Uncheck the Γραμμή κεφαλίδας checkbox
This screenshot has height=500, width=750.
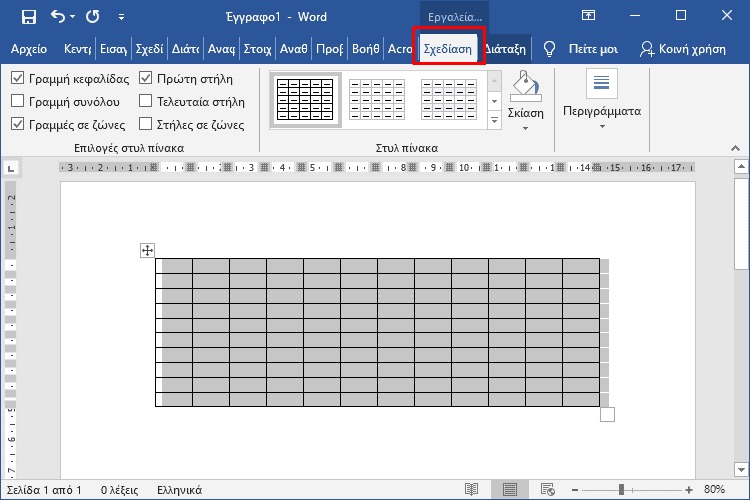coord(18,78)
